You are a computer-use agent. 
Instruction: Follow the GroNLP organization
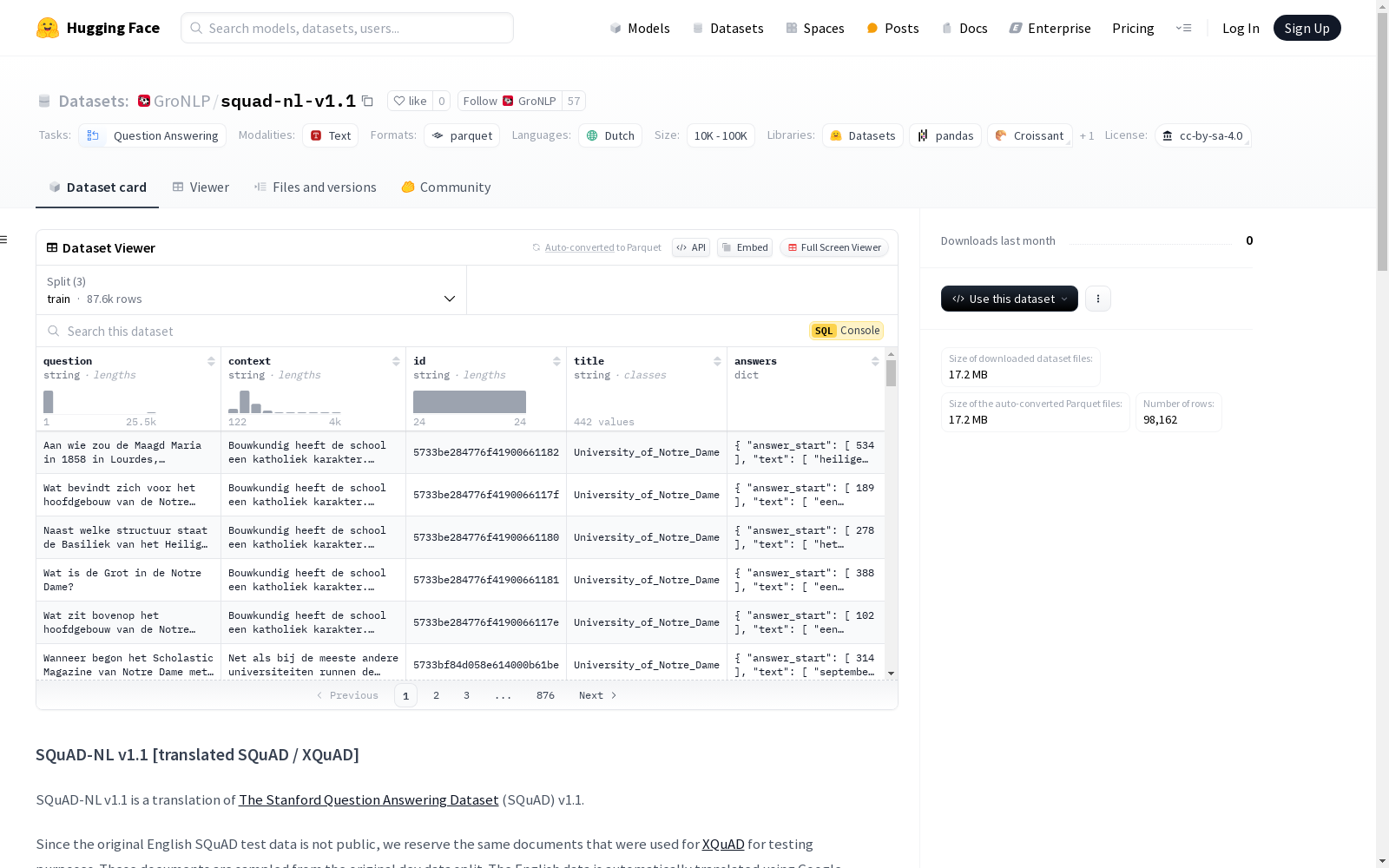510,101
